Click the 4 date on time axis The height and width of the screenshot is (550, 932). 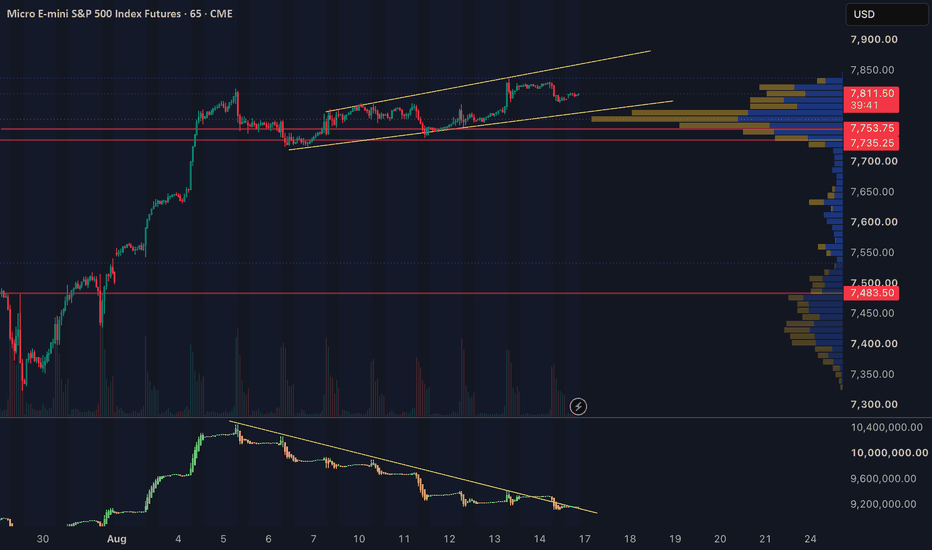pyautogui.click(x=178, y=539)
